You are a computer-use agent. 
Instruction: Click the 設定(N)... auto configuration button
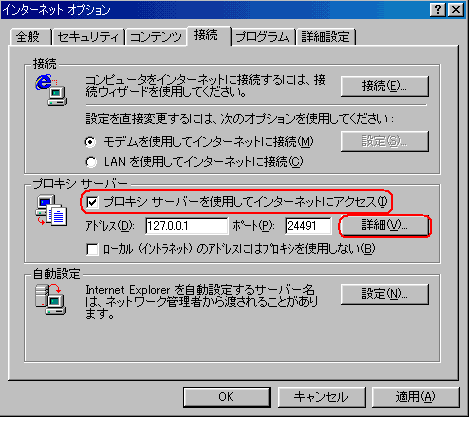pos(385,294)
